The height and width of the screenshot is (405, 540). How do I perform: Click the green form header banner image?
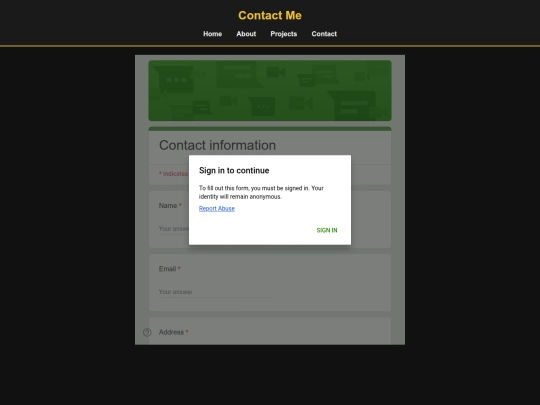(x=270, y=91)
